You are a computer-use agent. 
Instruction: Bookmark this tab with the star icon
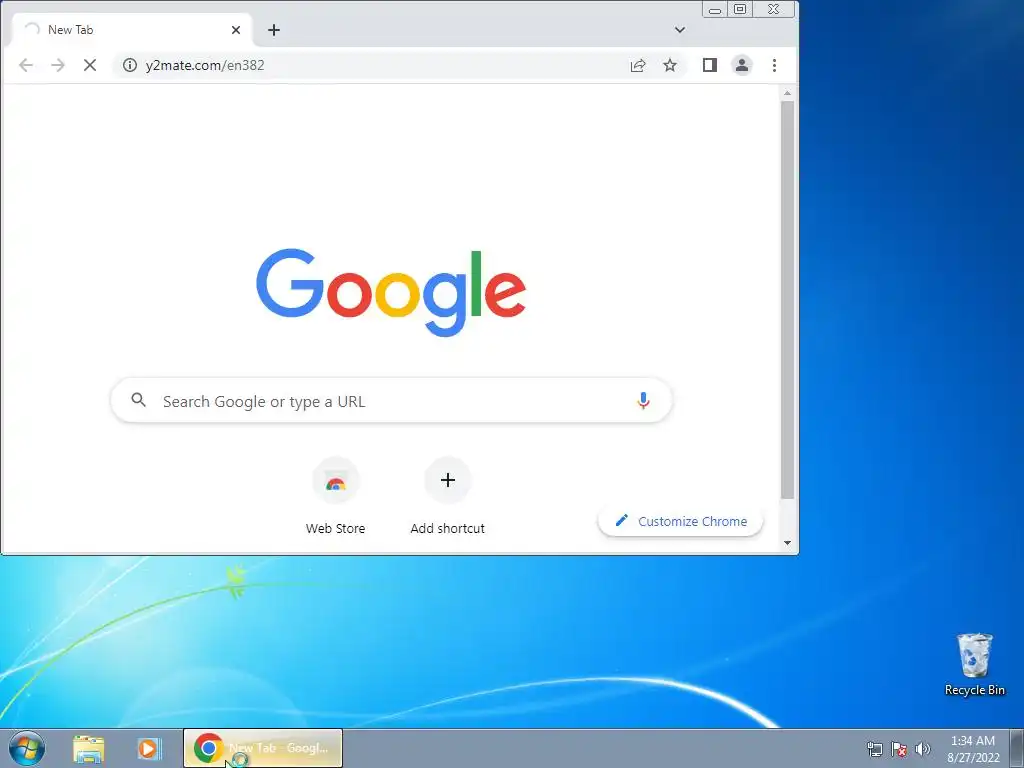670,65
